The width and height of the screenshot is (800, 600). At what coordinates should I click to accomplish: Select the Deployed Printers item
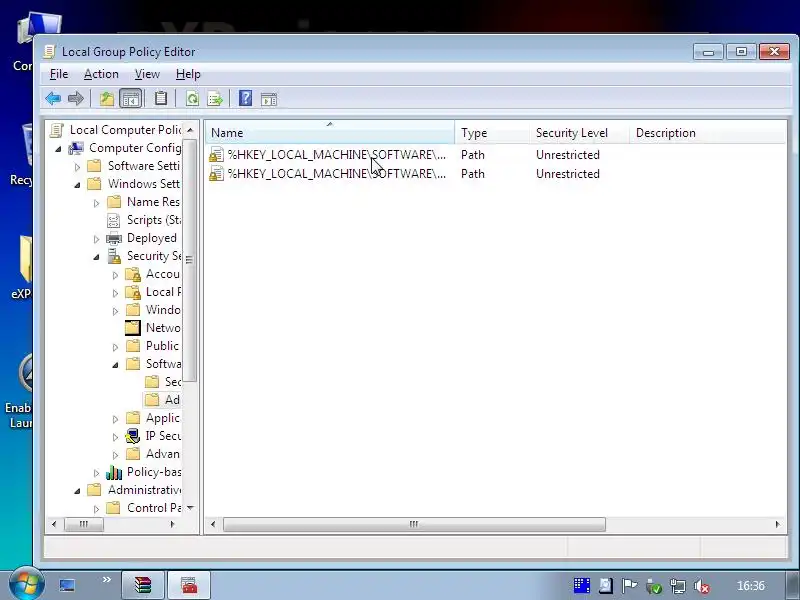point(152,238)
